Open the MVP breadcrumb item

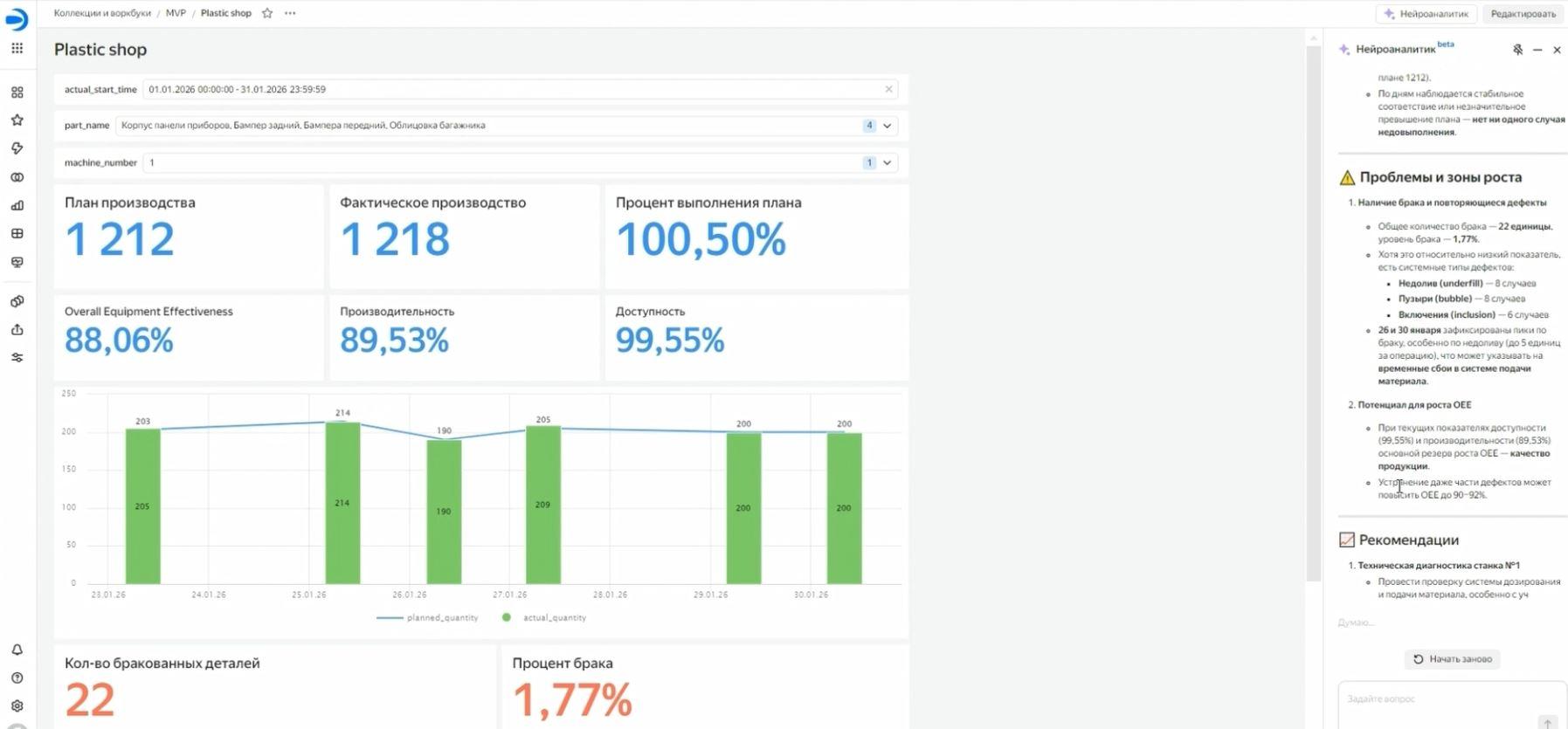coord(176,13)
